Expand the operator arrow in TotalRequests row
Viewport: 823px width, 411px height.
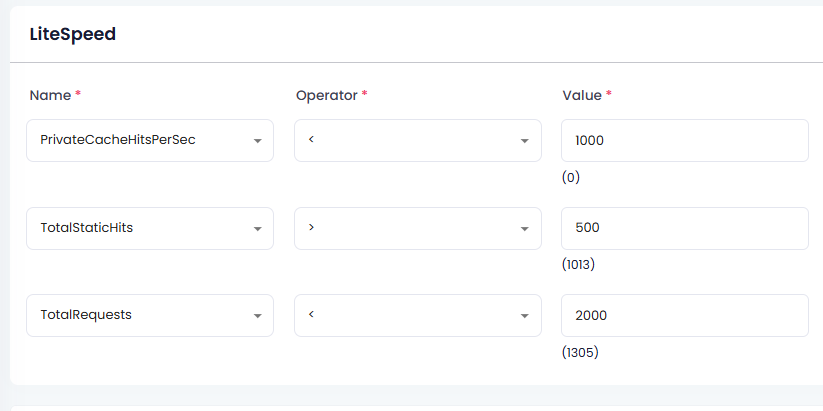click(524, 316)
